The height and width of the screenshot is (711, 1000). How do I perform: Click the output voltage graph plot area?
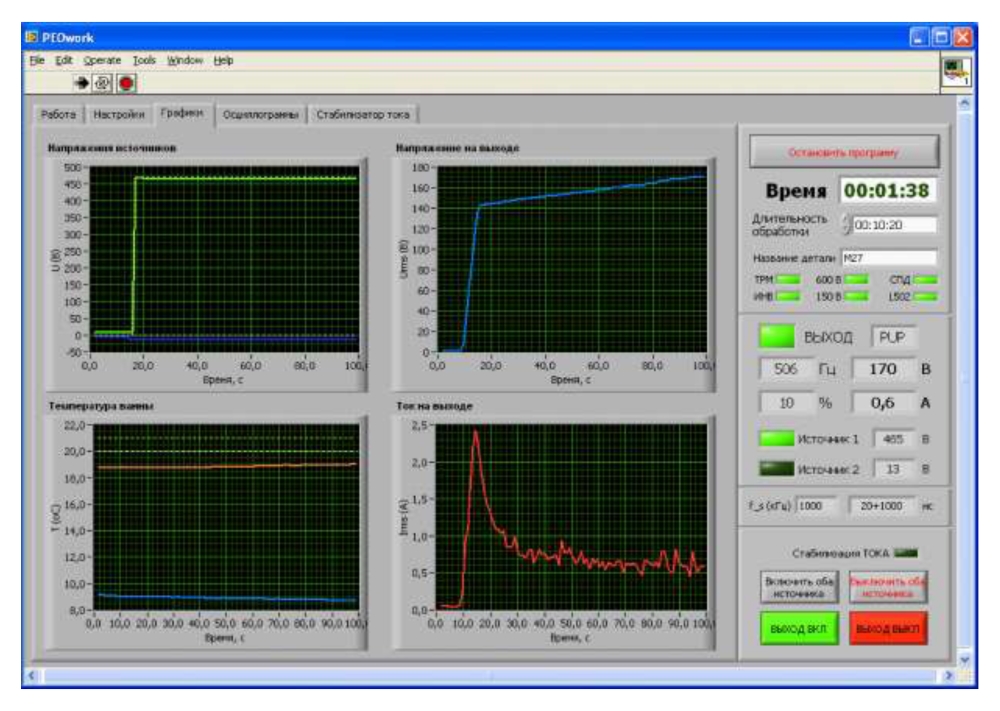[x=572, y=259]
